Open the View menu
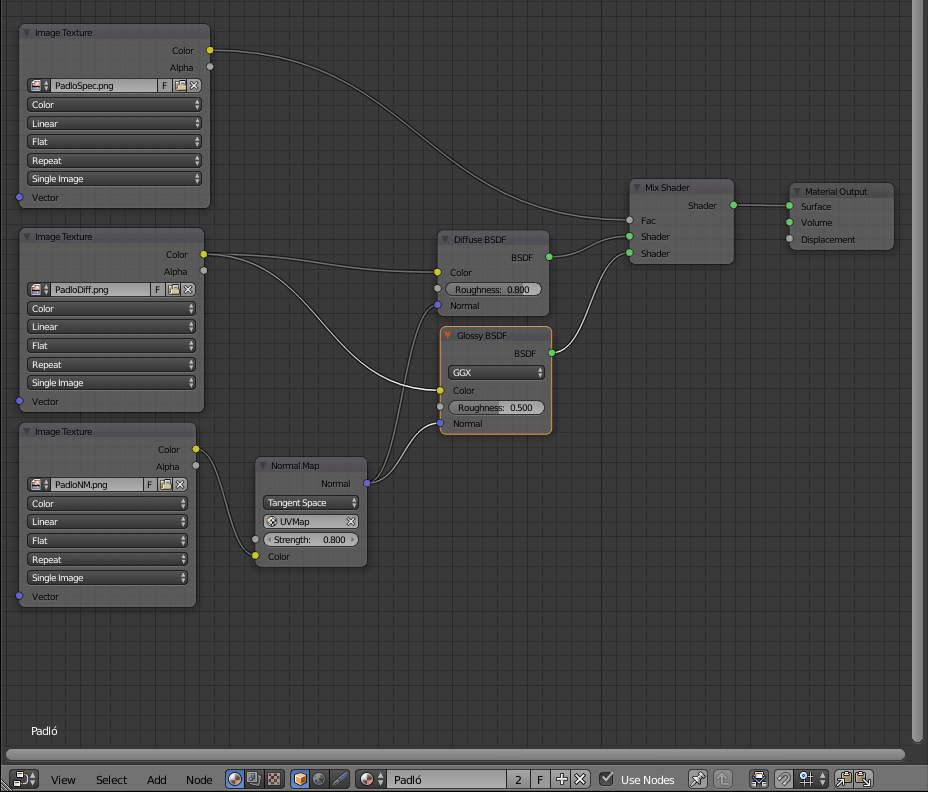Screen dimensions: 928x792 pos(63,780)
